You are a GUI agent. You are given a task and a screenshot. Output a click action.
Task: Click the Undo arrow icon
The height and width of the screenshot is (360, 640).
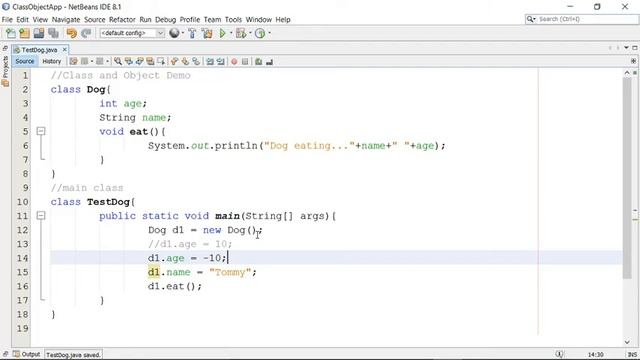tap(71, 33)
